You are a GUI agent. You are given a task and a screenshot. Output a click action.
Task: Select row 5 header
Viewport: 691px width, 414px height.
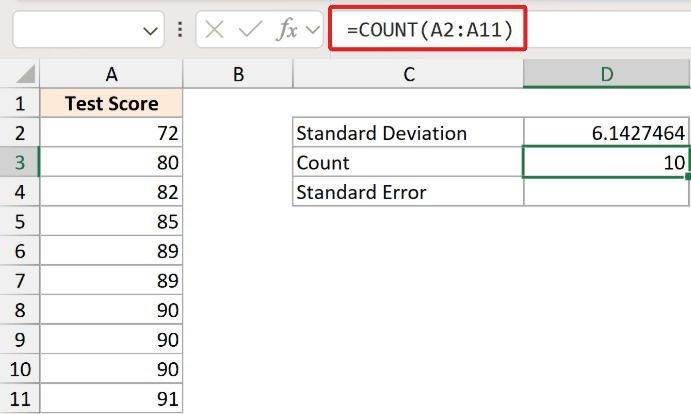pyautogui.click(x=19, y=221)
